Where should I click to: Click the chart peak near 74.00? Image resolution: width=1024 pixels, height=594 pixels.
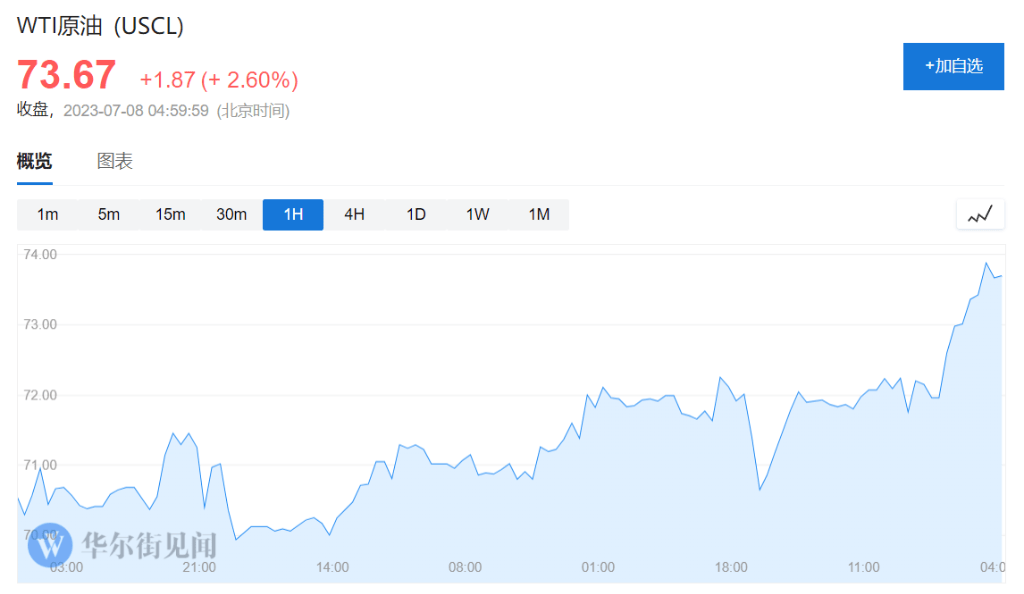click(987, 264)
